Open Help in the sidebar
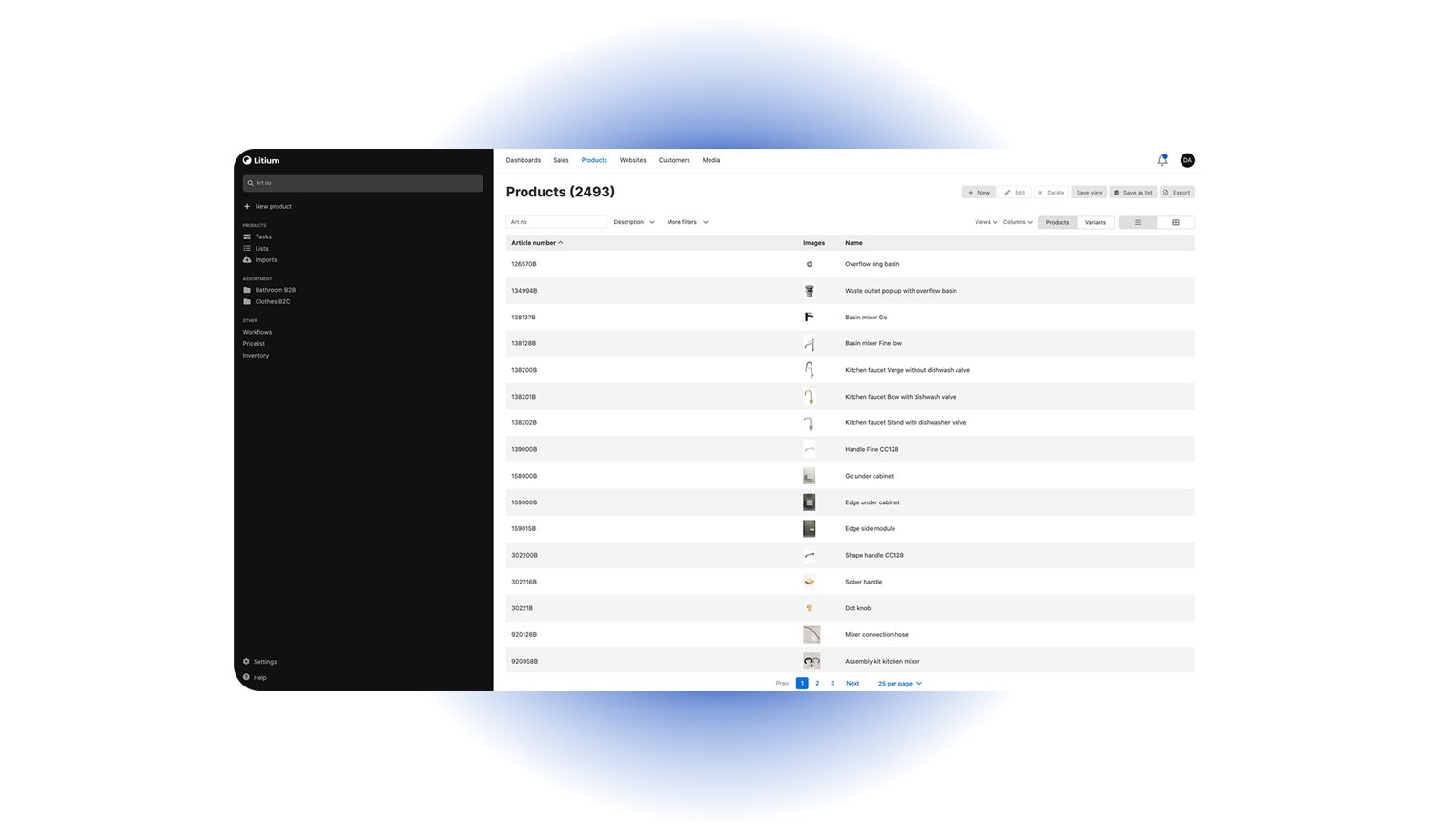Viewport: 1439px width, 840px height. pos(259,678)
